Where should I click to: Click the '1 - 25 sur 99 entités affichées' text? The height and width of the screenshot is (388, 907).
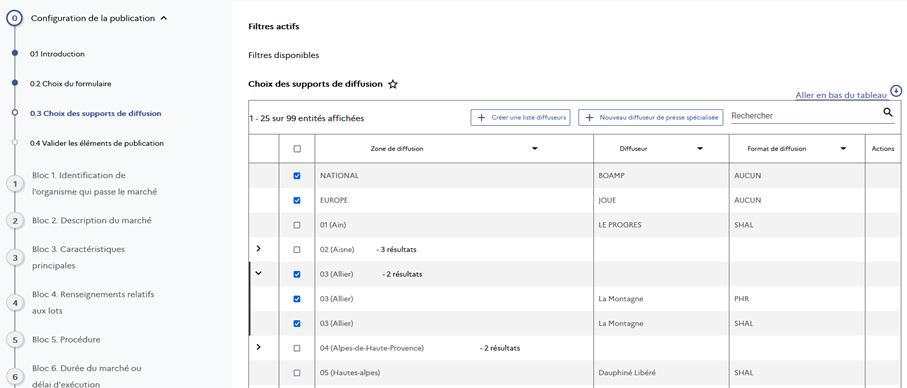coord(307,118)
